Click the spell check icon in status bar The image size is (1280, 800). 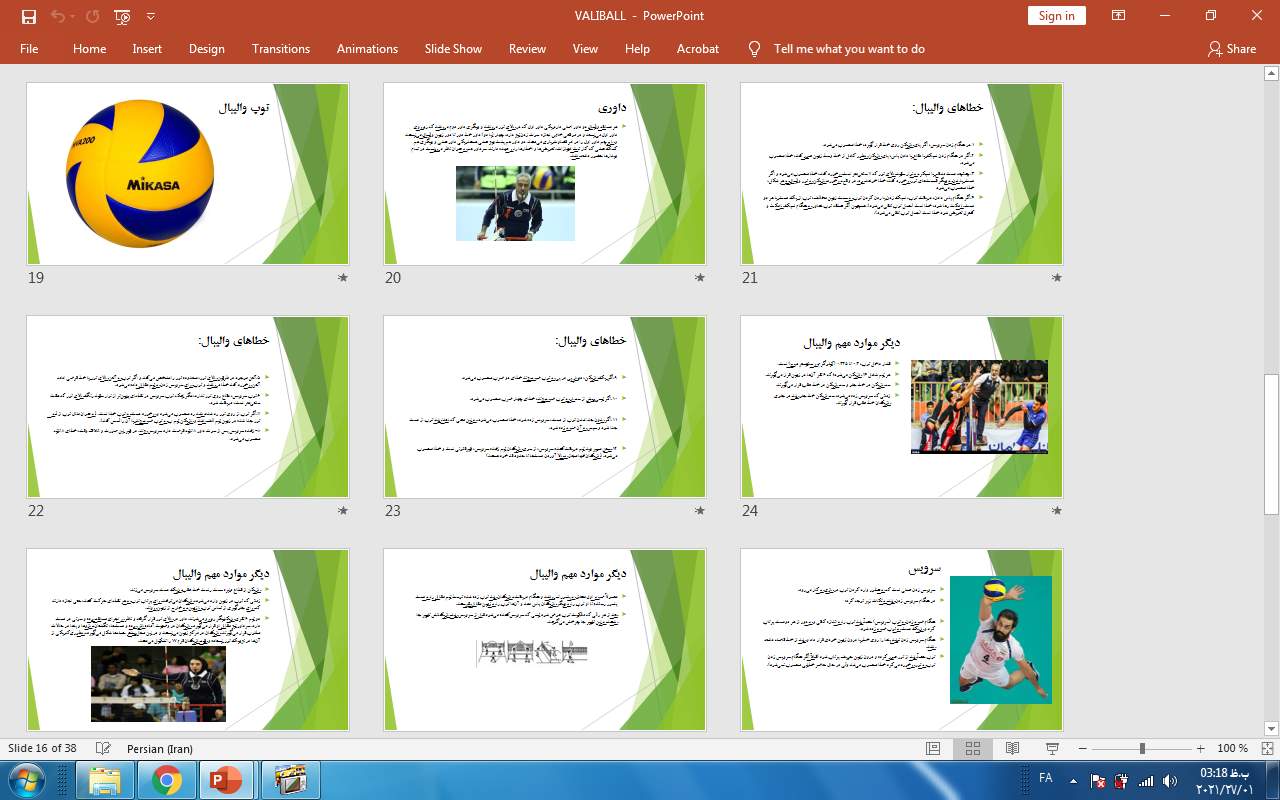point(103,748)
